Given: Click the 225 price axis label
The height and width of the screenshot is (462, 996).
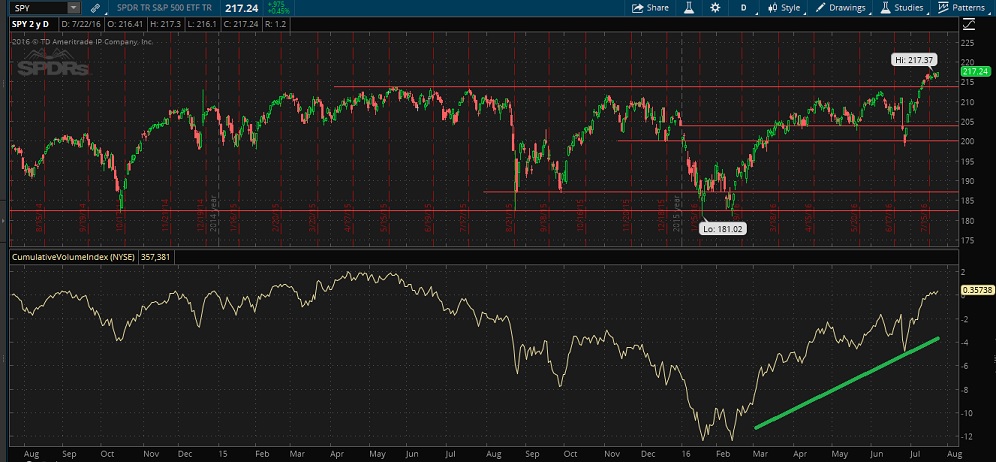Looking at the screenshot, I should coord(968,43).
